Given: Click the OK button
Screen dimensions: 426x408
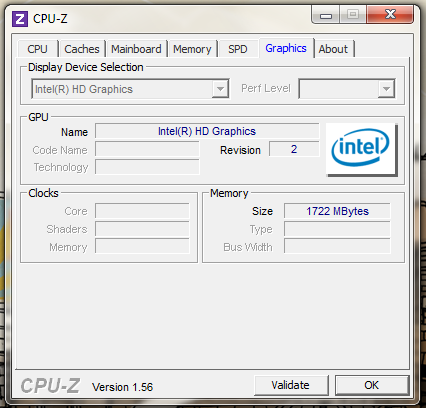Looking at the screenshot, I should click(371, 385).
